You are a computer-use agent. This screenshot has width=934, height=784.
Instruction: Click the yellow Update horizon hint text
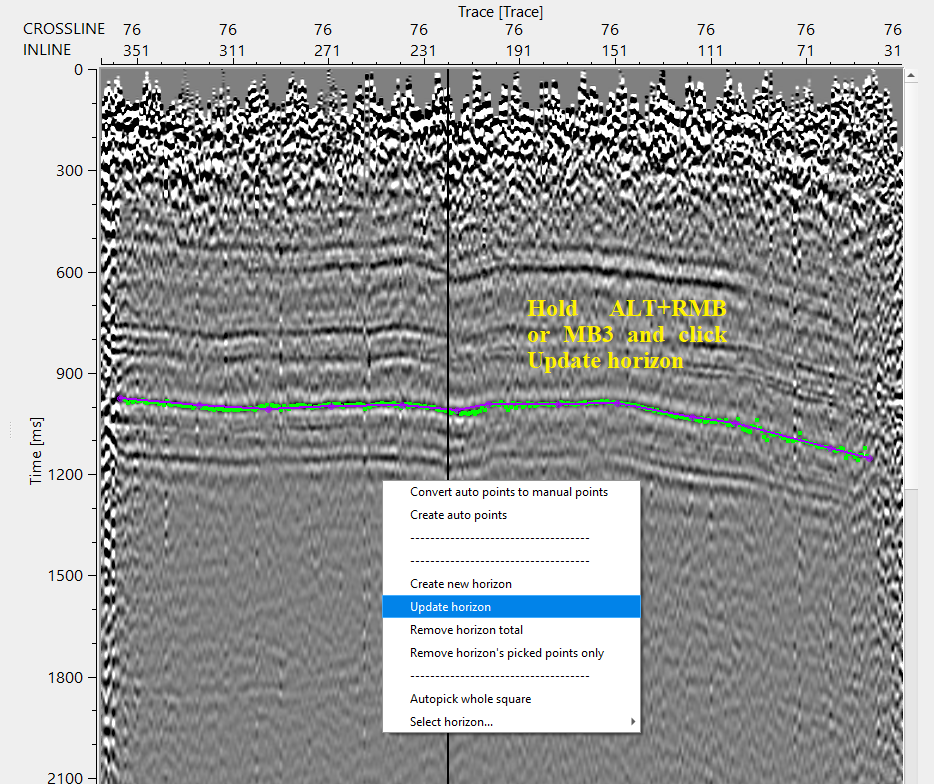pos(605,361)
